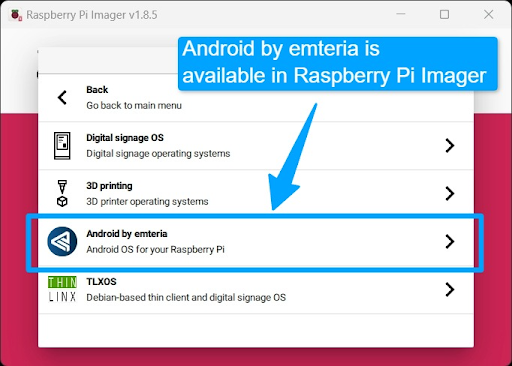Close the Raspberry Pi Imager window

(489, 14)
